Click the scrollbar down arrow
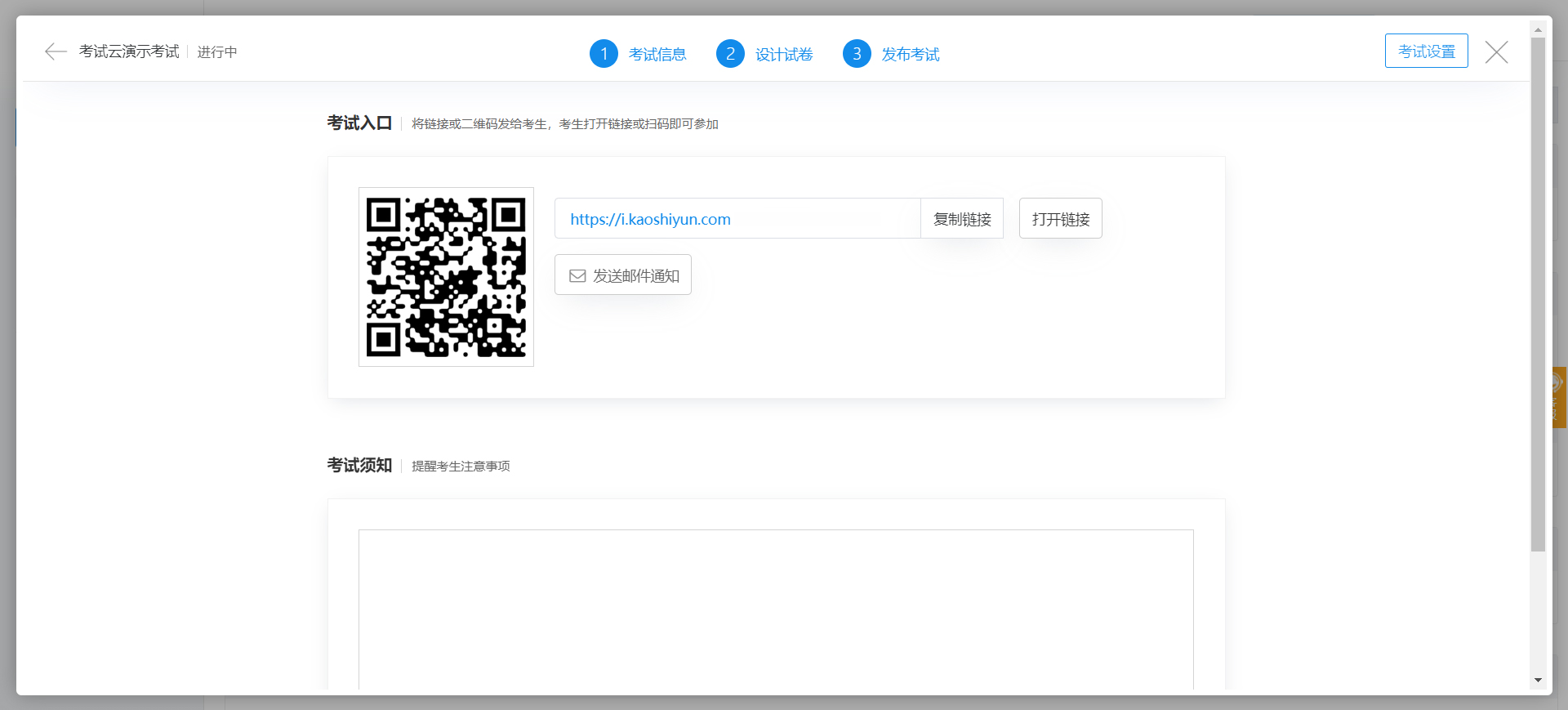The width and height of the screenshot is (1568, 710). 1538,680
